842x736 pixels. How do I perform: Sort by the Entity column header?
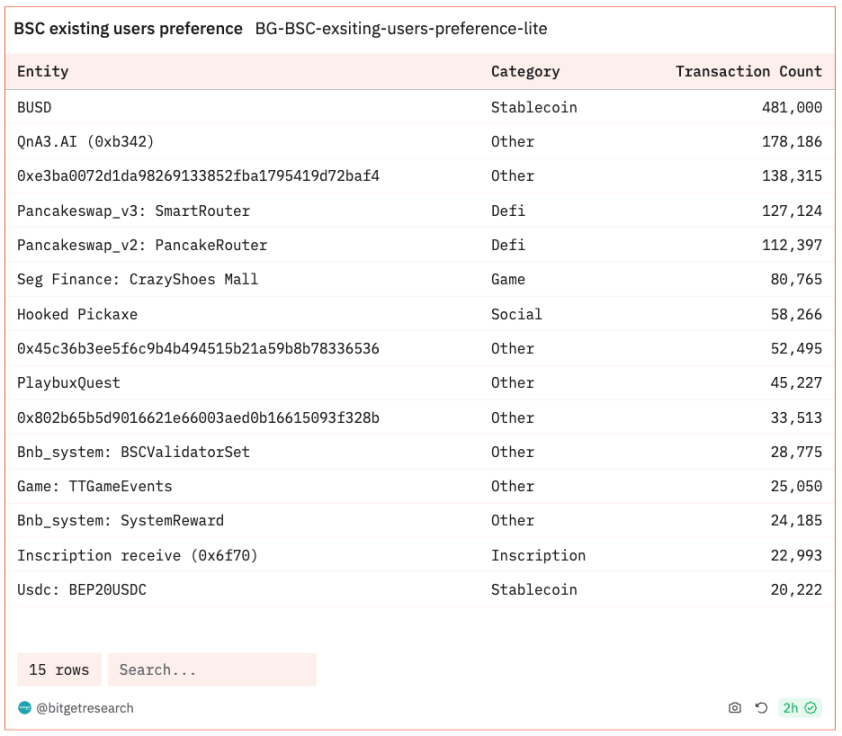43,72
